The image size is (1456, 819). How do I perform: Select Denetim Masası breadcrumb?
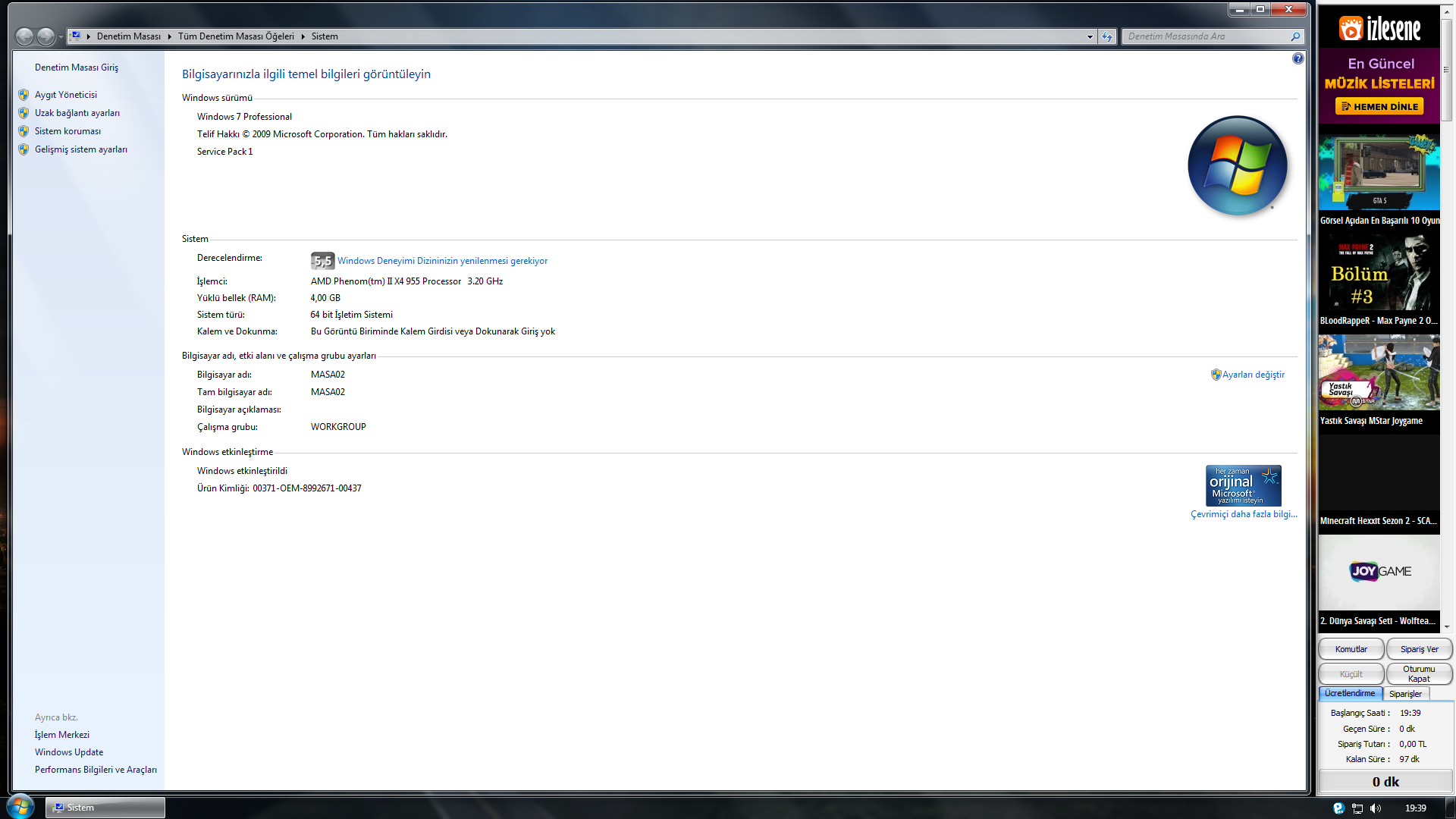[x=128, y=36]
